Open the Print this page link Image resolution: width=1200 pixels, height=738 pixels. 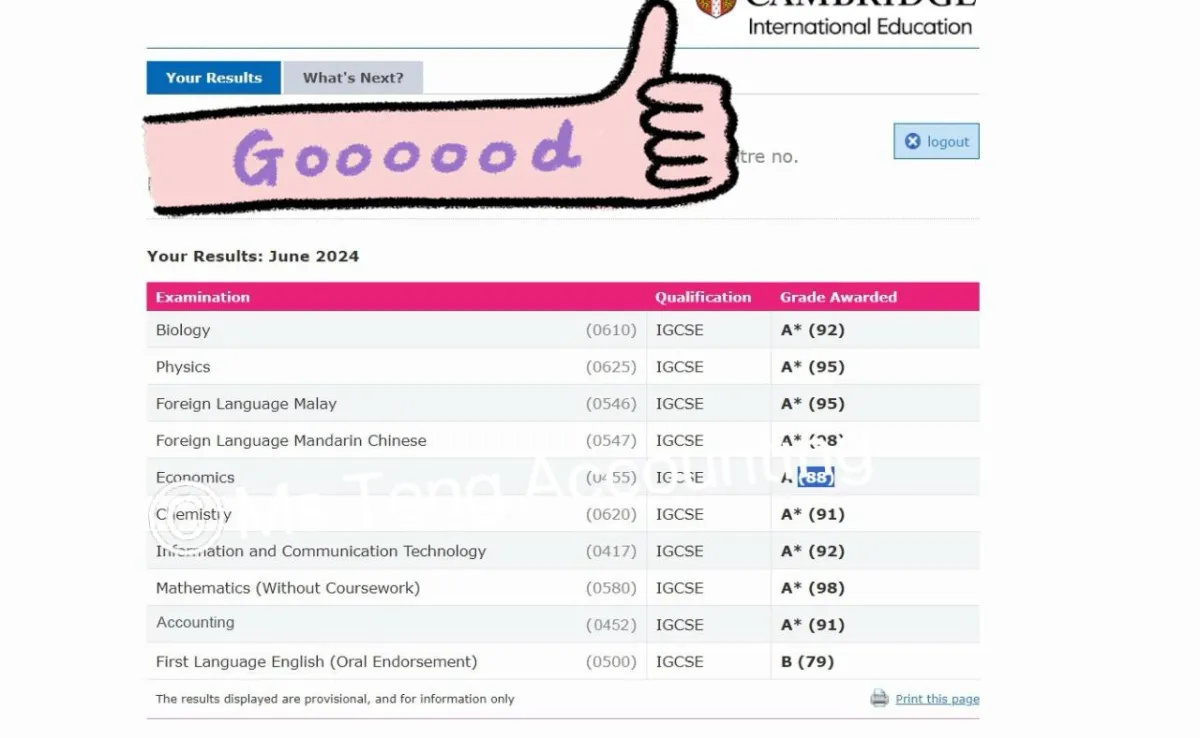click(937, 699)
